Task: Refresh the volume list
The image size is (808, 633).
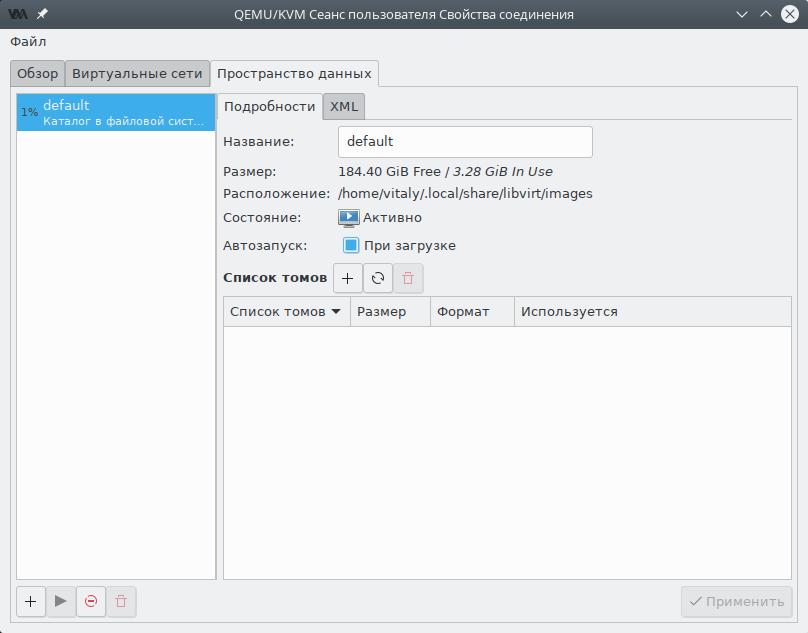Action: pyautogui.click(x=378, y=278)
